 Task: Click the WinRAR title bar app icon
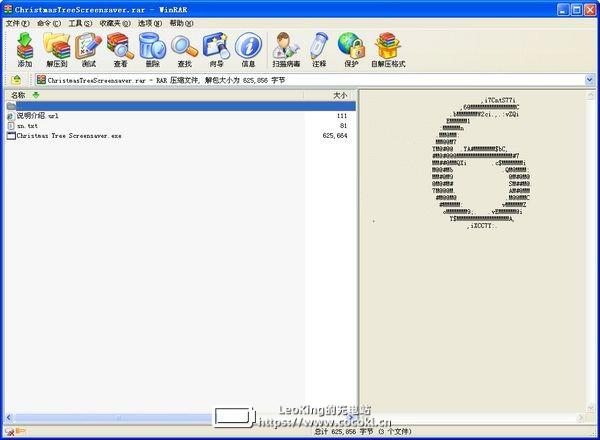tap(8, 9)
